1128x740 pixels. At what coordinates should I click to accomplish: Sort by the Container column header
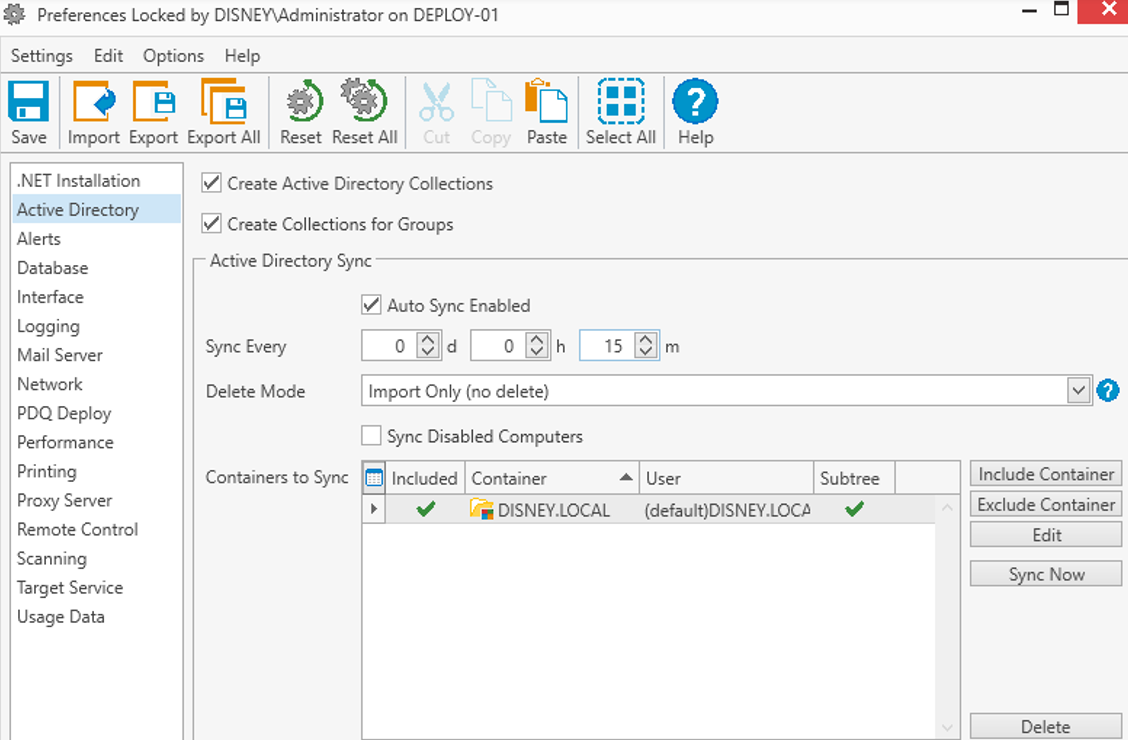coord(552,478)
